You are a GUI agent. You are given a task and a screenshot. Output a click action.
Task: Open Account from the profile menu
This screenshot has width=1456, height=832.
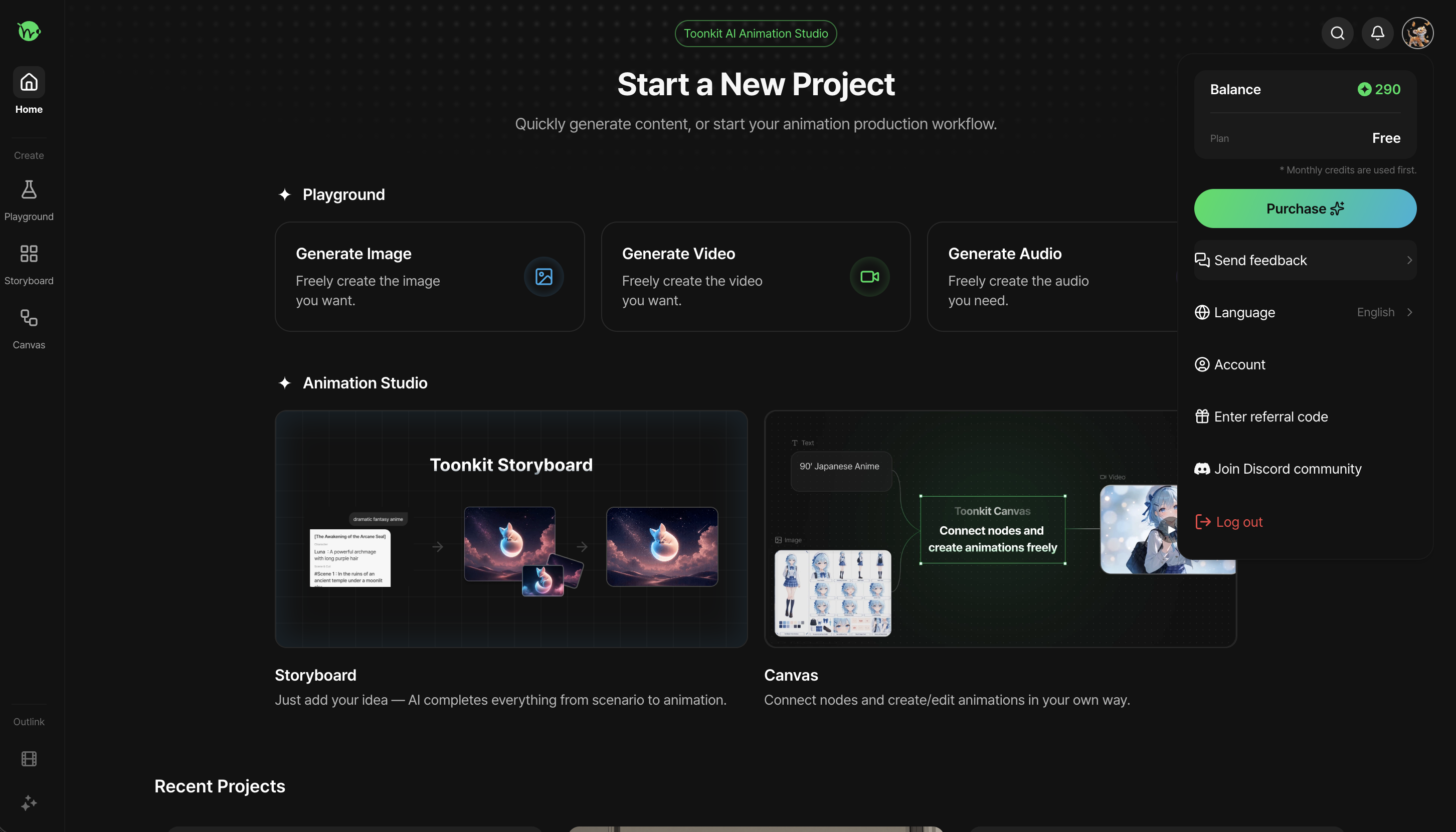click(1305, 364)
